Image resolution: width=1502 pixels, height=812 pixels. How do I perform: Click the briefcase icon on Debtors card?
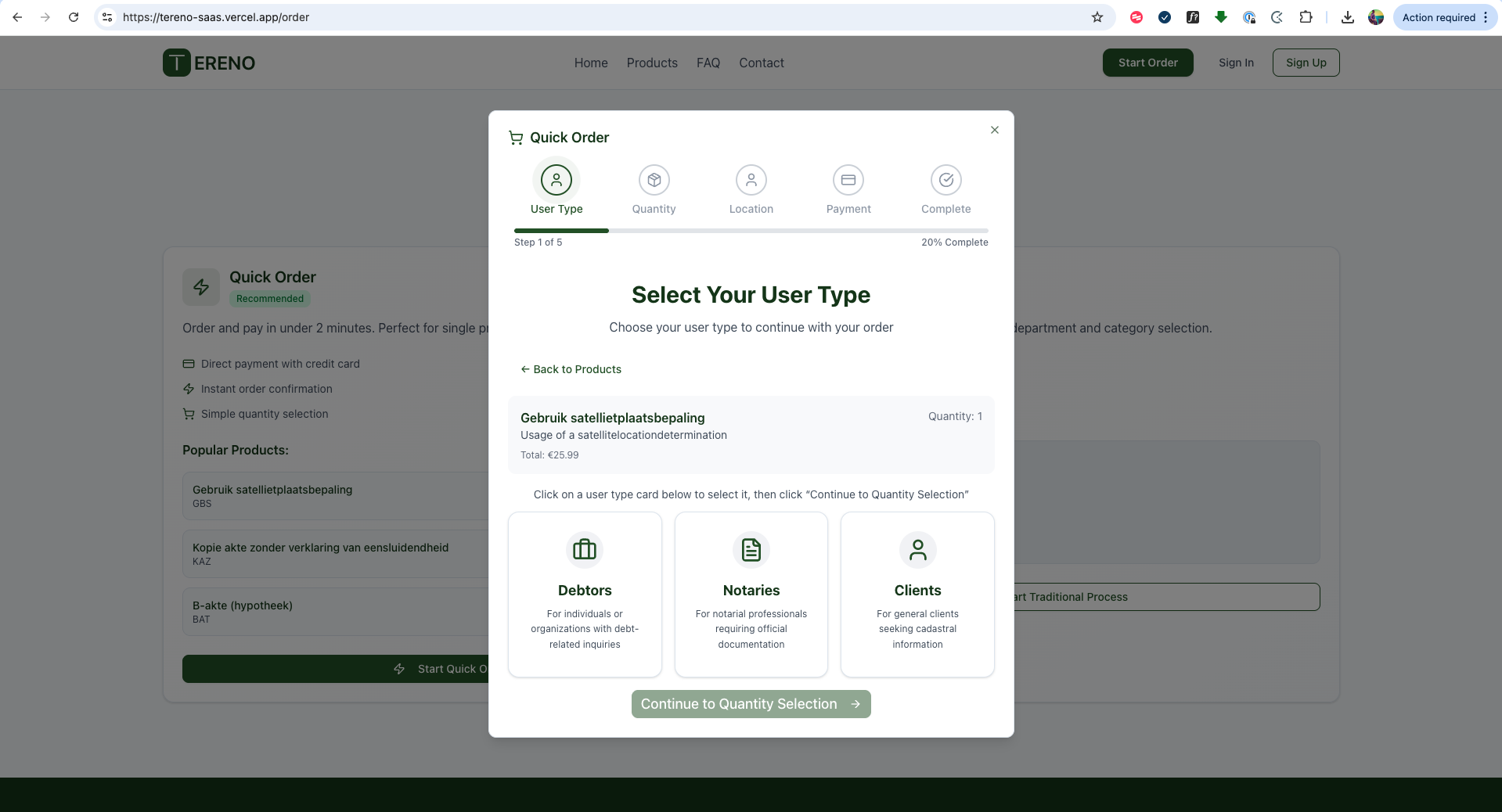click(x=585, y=550)
